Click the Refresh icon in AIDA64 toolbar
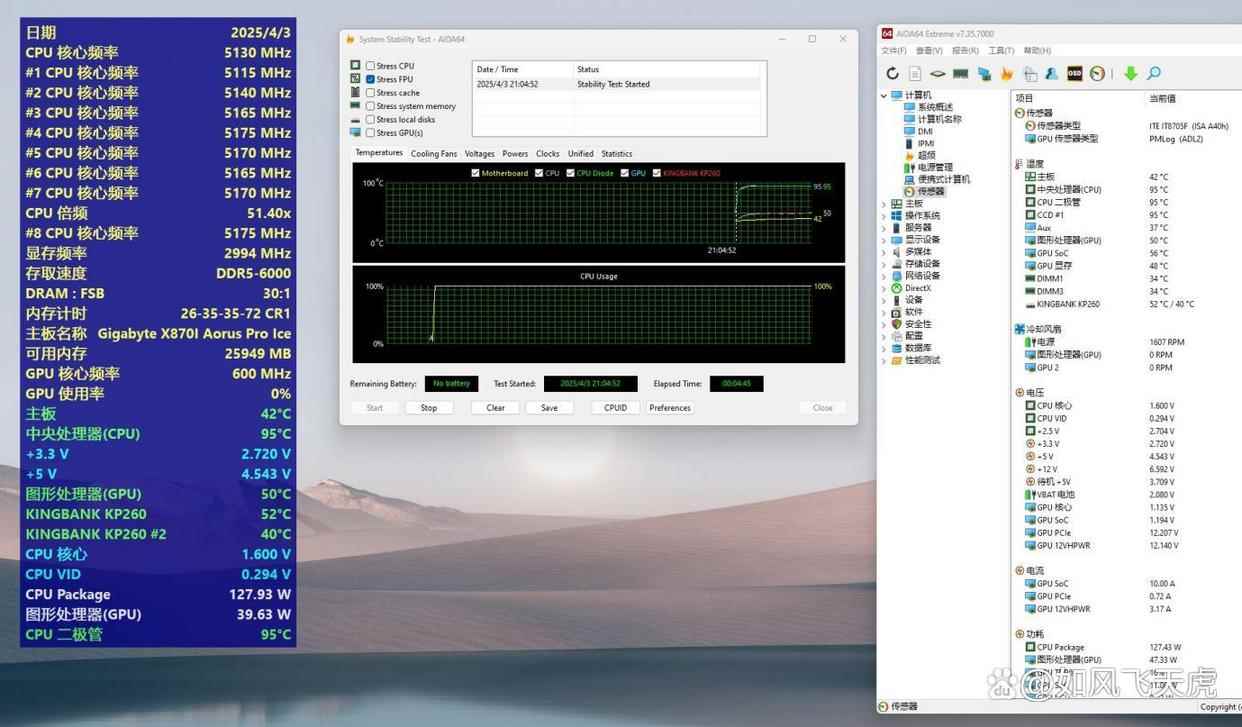The image size is (1242, 727). [892, 74]
